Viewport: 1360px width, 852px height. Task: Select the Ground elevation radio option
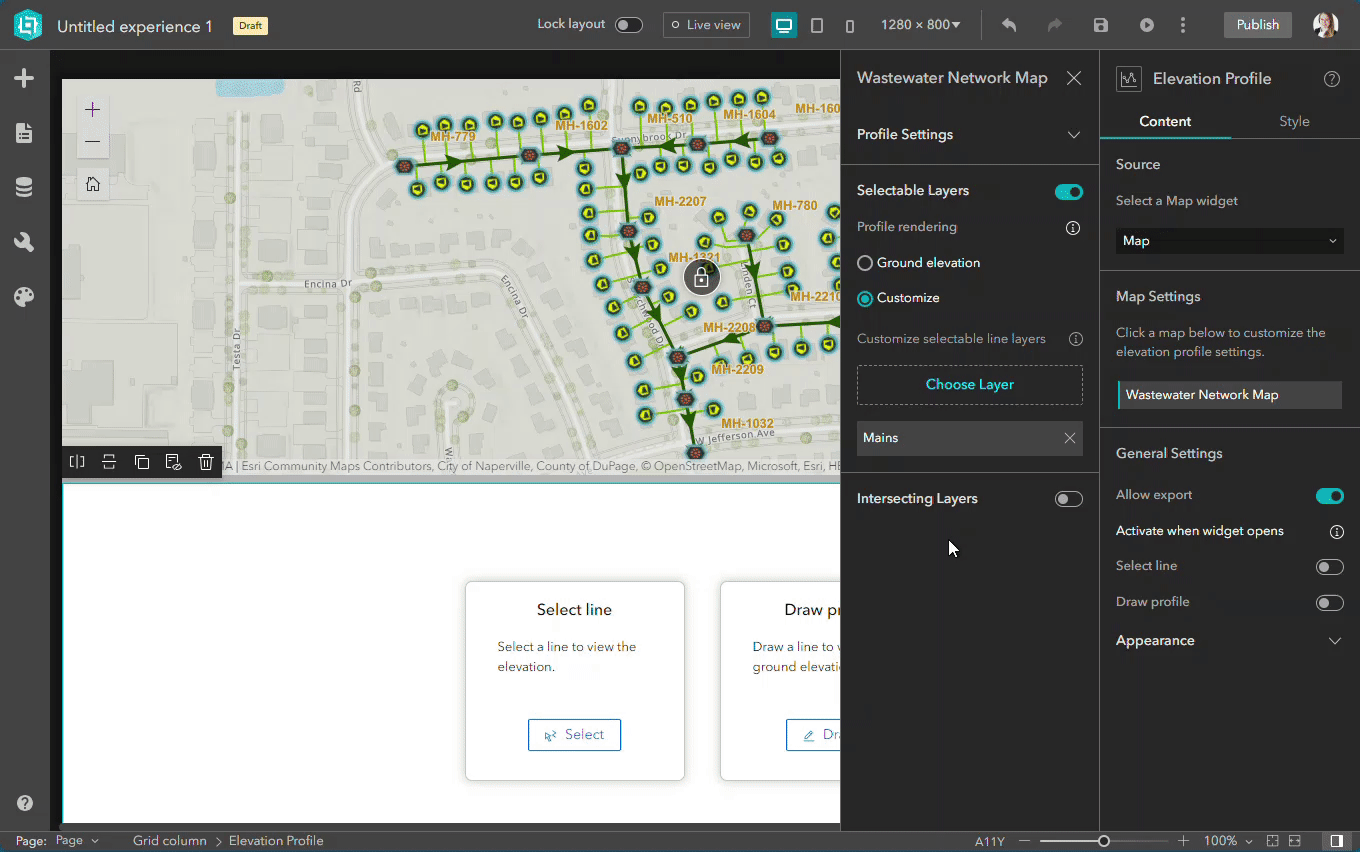coord(865,263)
